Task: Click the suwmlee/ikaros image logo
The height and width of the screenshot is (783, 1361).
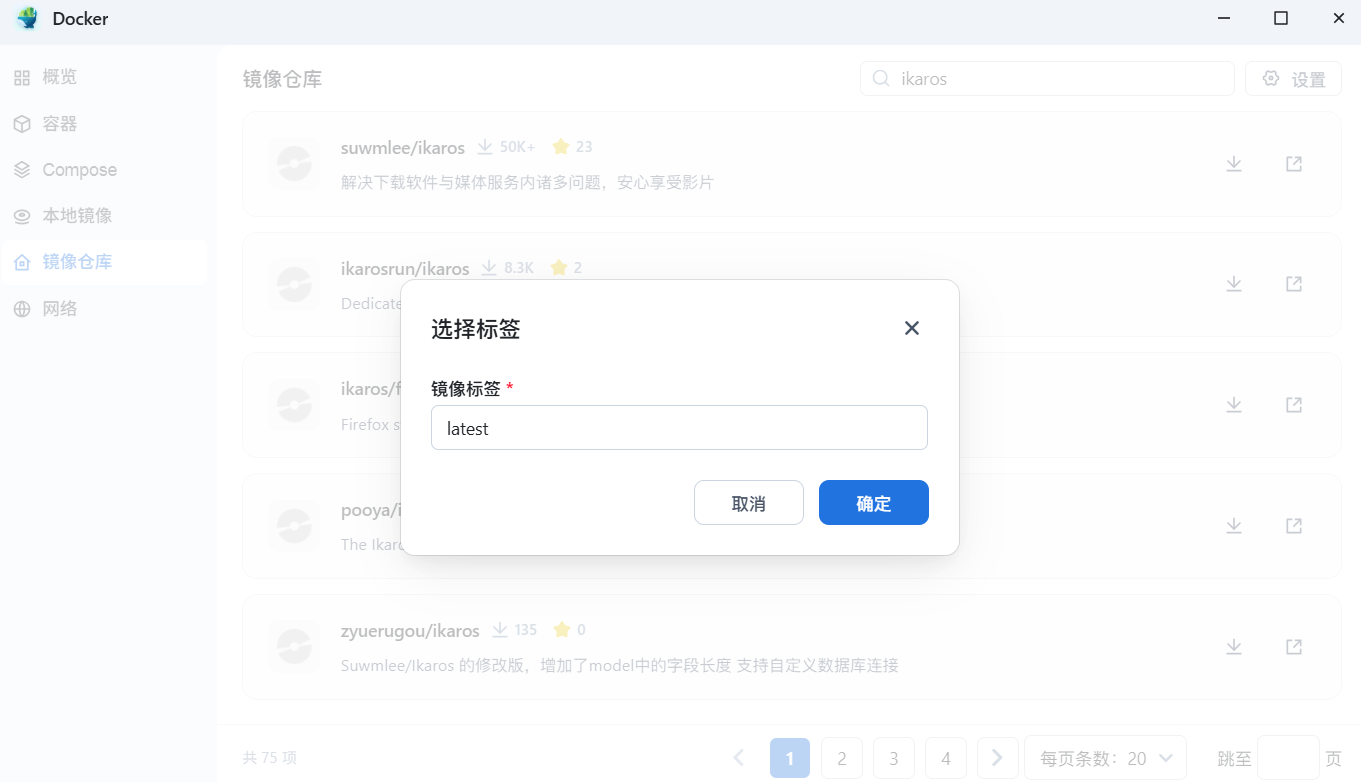Action: (294, 164)
